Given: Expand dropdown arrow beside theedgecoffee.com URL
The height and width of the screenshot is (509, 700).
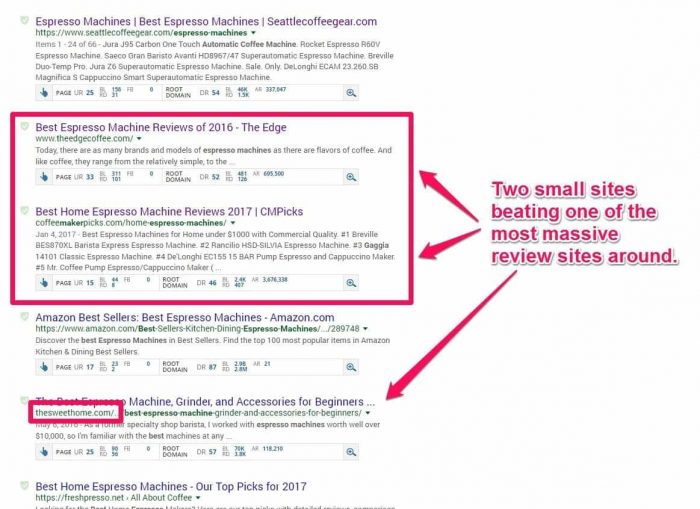Looking at the screenshot, I should [139, 139].
